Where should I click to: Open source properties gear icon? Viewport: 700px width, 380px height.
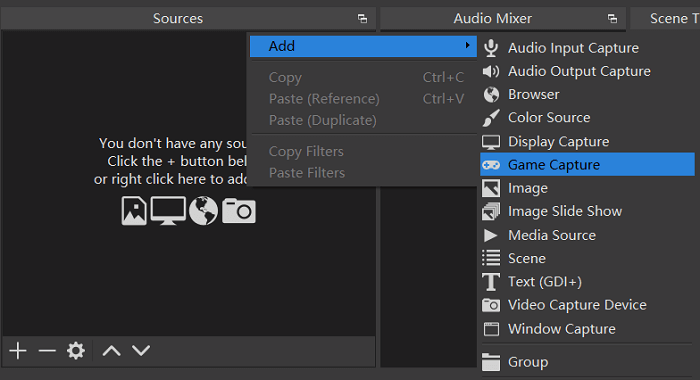point(76,351)
